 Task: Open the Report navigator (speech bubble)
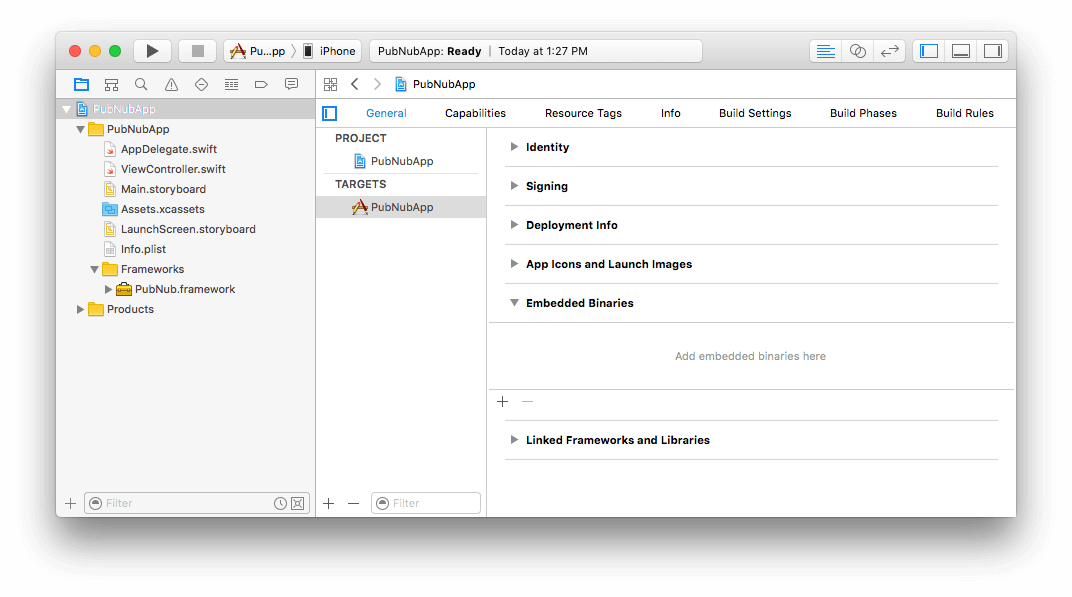click(x=291, y=84)
